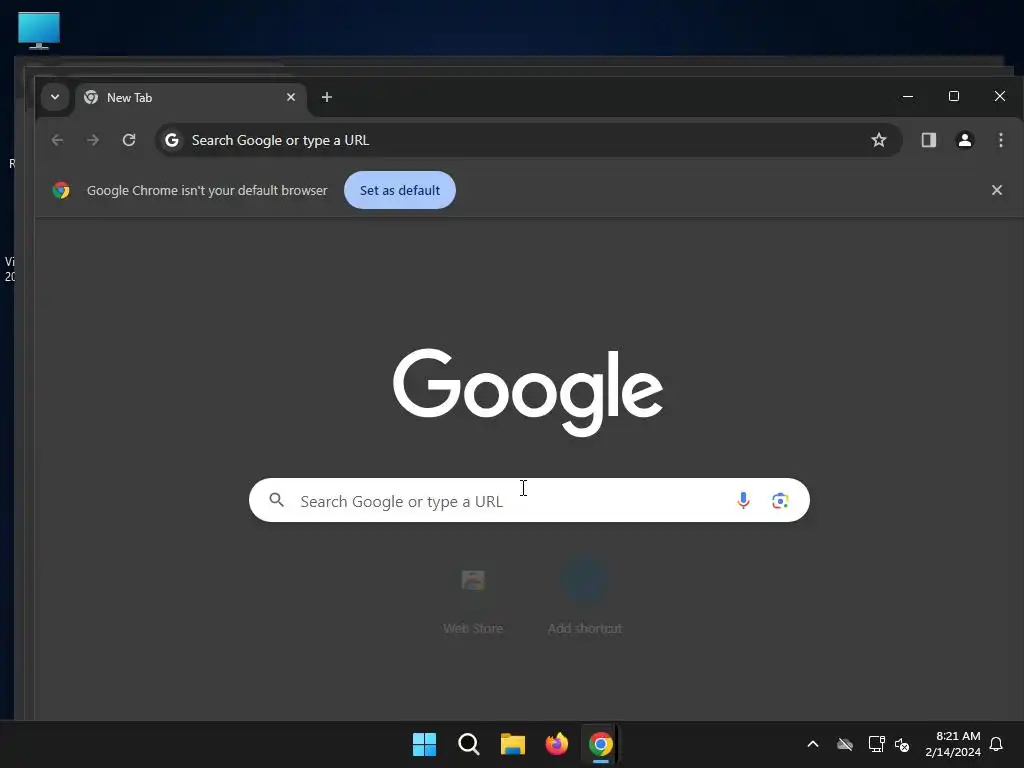Click the infobar text about default browser
1024x768 pixels.
207,190
